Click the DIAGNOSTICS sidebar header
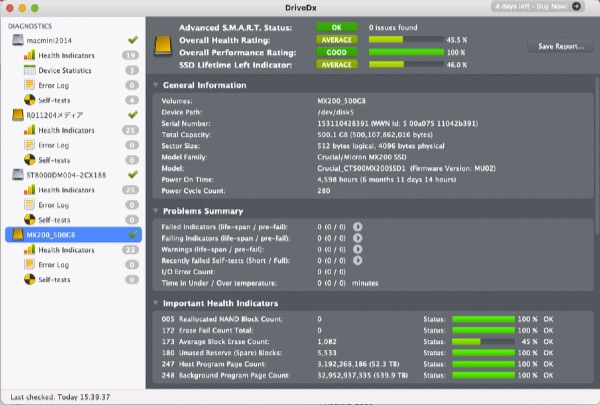This screenshot has width=600, height=405. [30, 26]
